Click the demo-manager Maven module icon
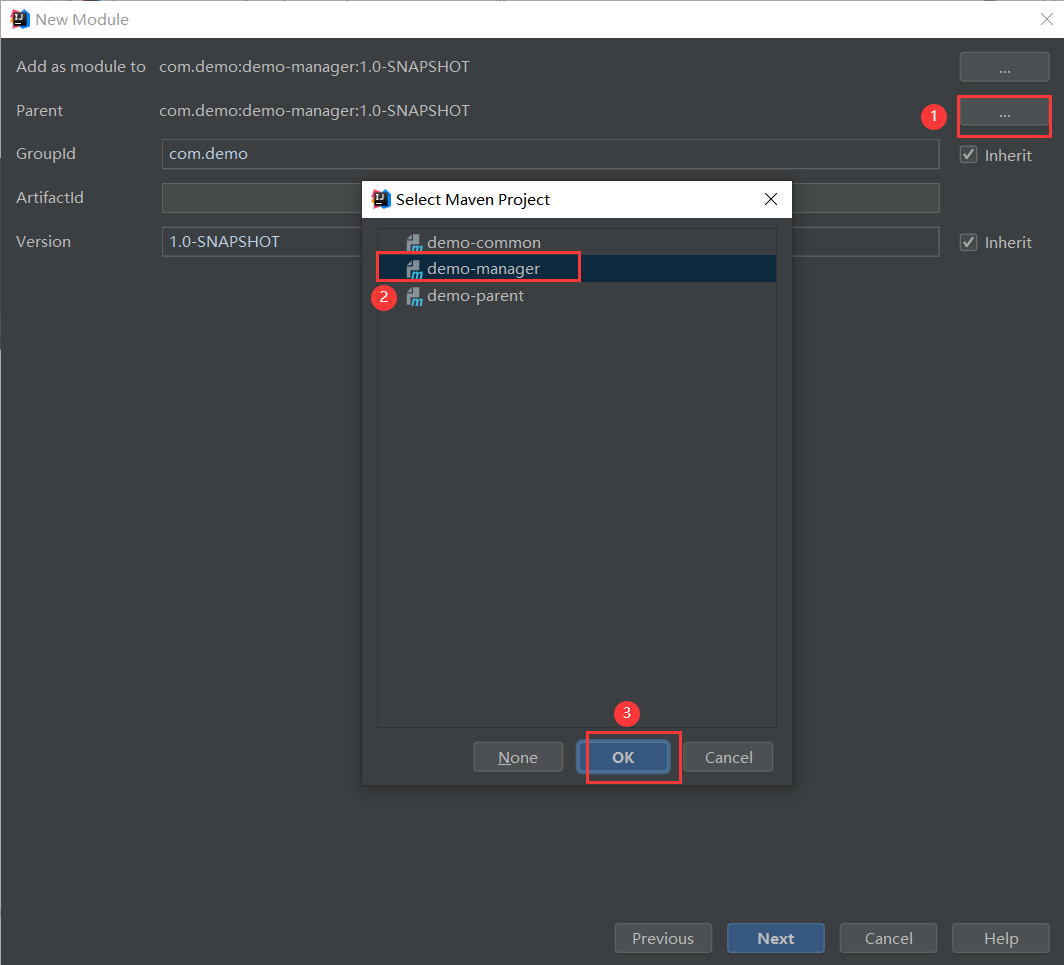This screenshot has height=965, width=1064. click(414, 269)
